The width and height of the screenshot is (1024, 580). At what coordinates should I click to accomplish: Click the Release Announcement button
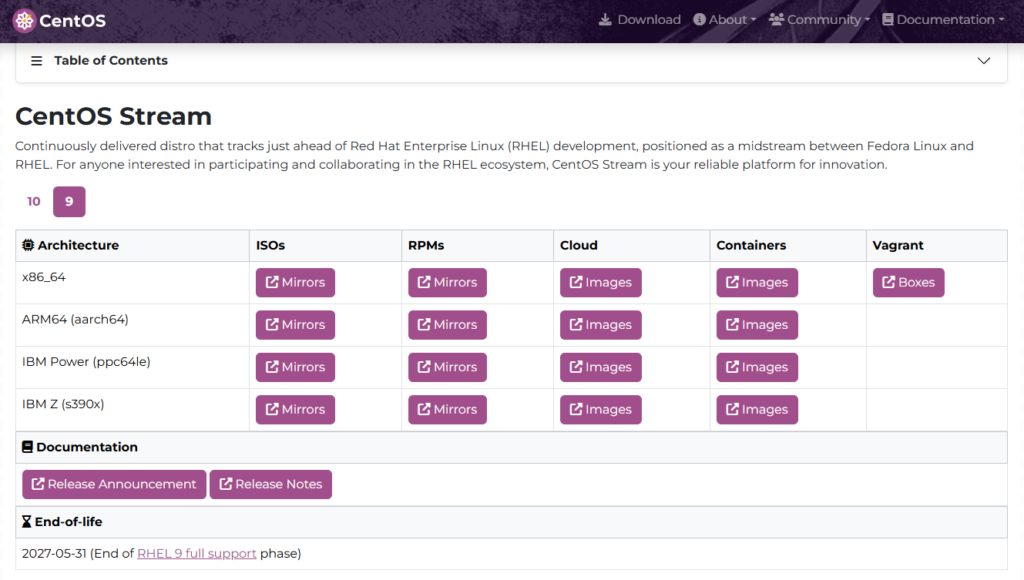[114, 485]
